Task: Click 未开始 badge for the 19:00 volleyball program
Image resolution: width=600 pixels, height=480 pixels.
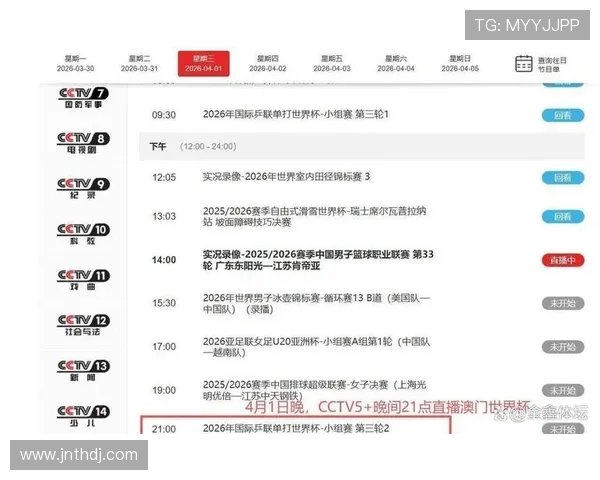Action: [563, 391]
